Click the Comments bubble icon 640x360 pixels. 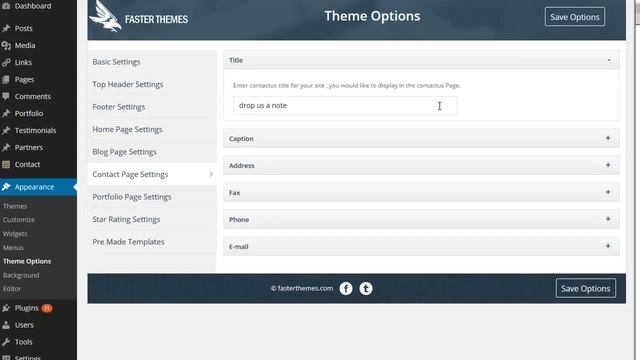point(6,96)
